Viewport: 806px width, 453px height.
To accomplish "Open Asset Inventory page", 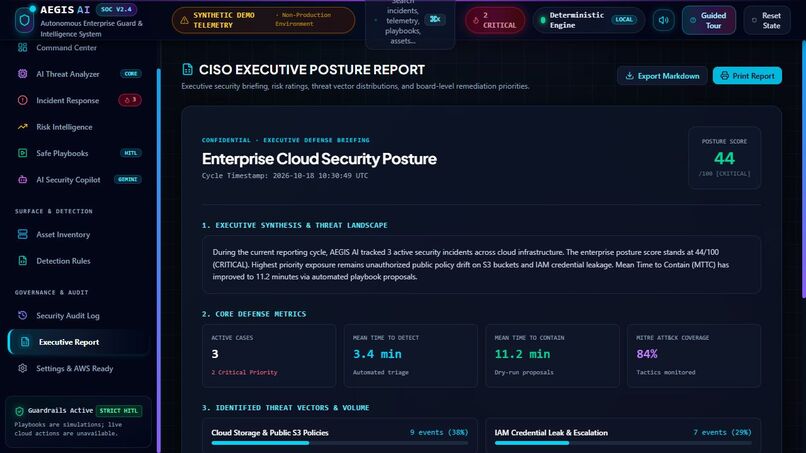I will click(x=78, y=234).
